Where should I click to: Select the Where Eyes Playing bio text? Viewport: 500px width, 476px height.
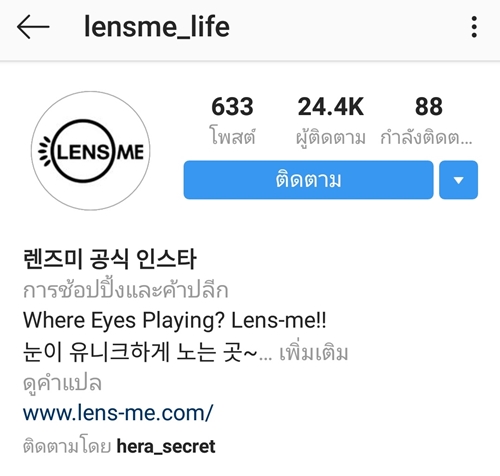[x=175, y=320]
